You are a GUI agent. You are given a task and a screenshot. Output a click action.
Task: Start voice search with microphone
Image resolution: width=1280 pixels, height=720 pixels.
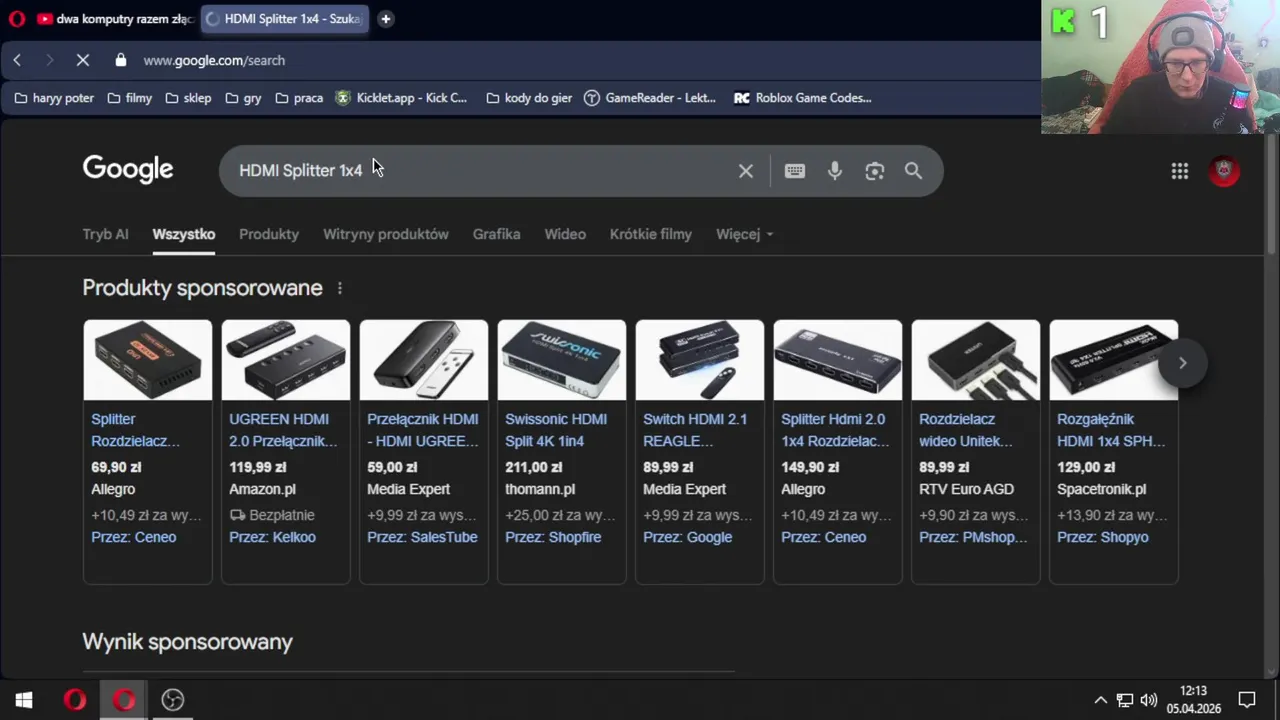[835, 171]
